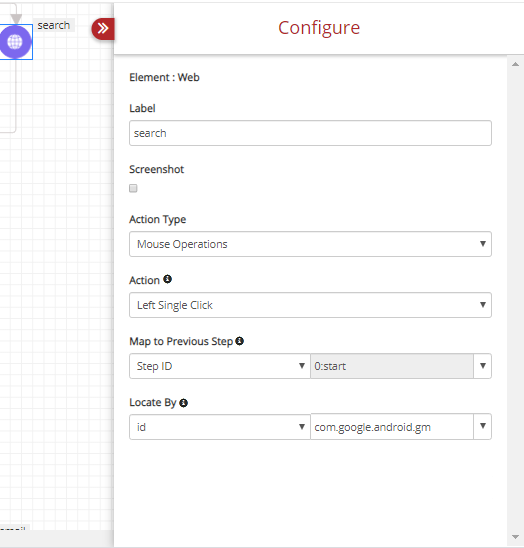Collapse the Configure panel with the red arrow
Image resolution: width=524 pixels, height=548 pixels.
(x=103, y=29)
